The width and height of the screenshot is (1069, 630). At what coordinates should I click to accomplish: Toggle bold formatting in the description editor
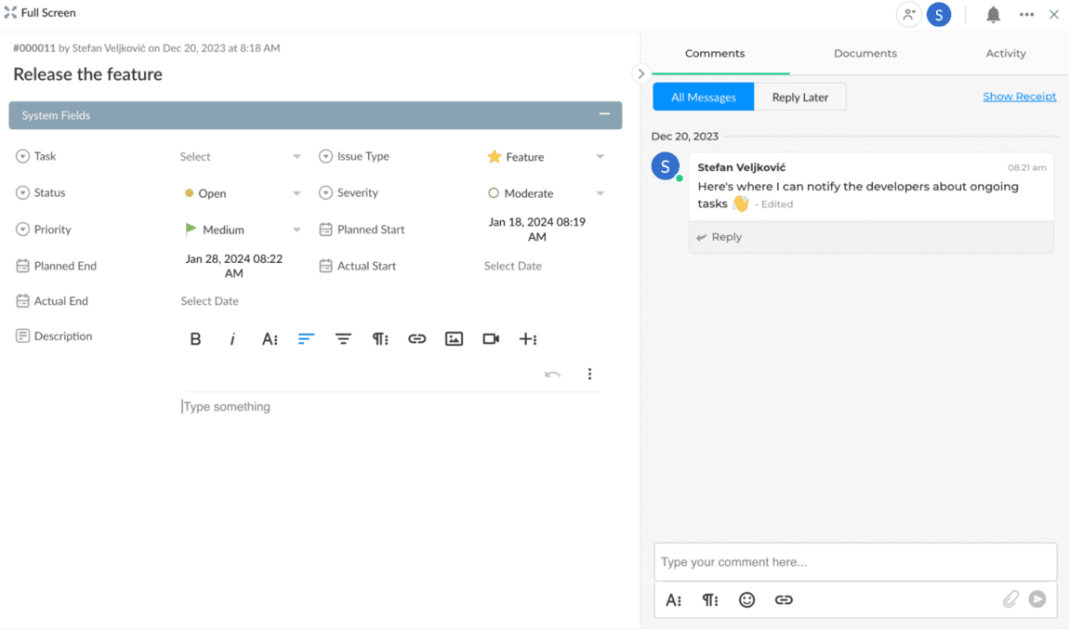tap(195, 339)
